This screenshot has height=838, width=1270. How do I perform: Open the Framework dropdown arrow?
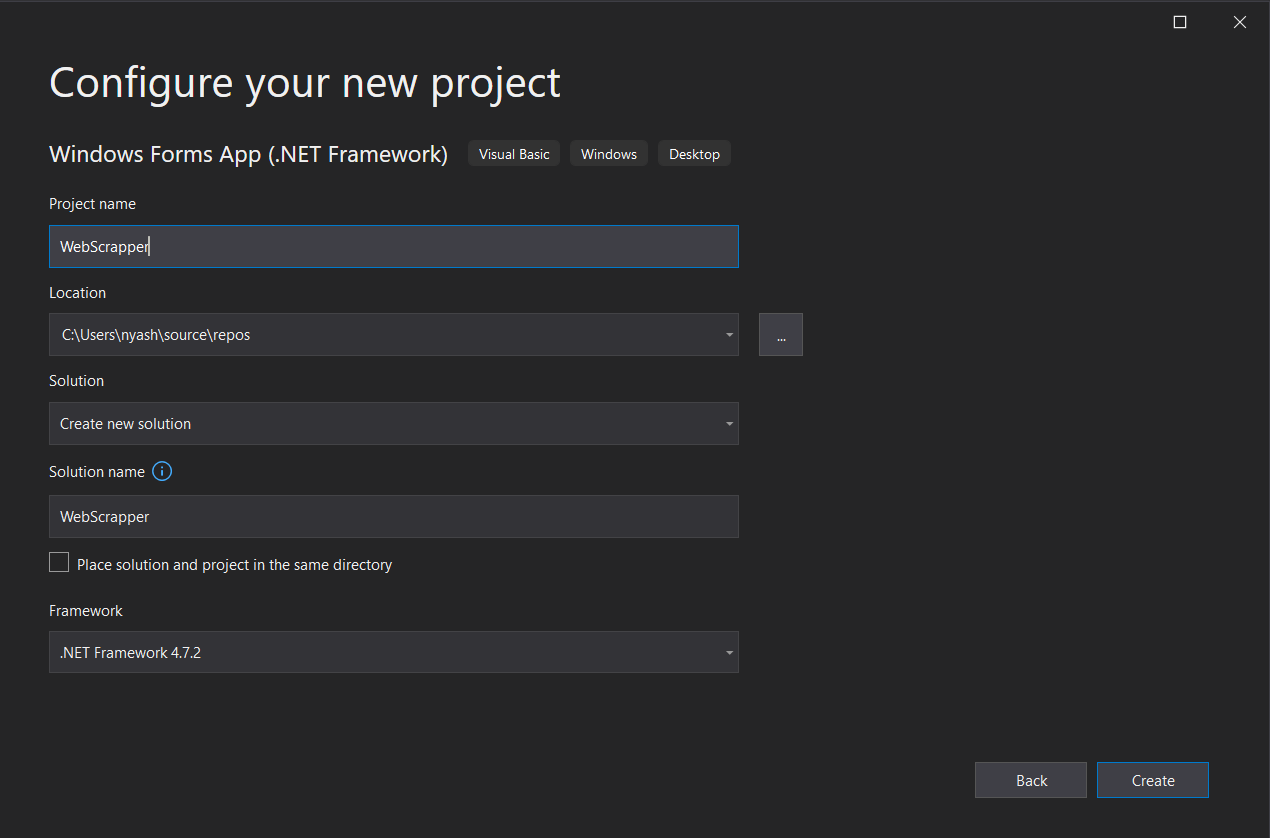point(729,652)
